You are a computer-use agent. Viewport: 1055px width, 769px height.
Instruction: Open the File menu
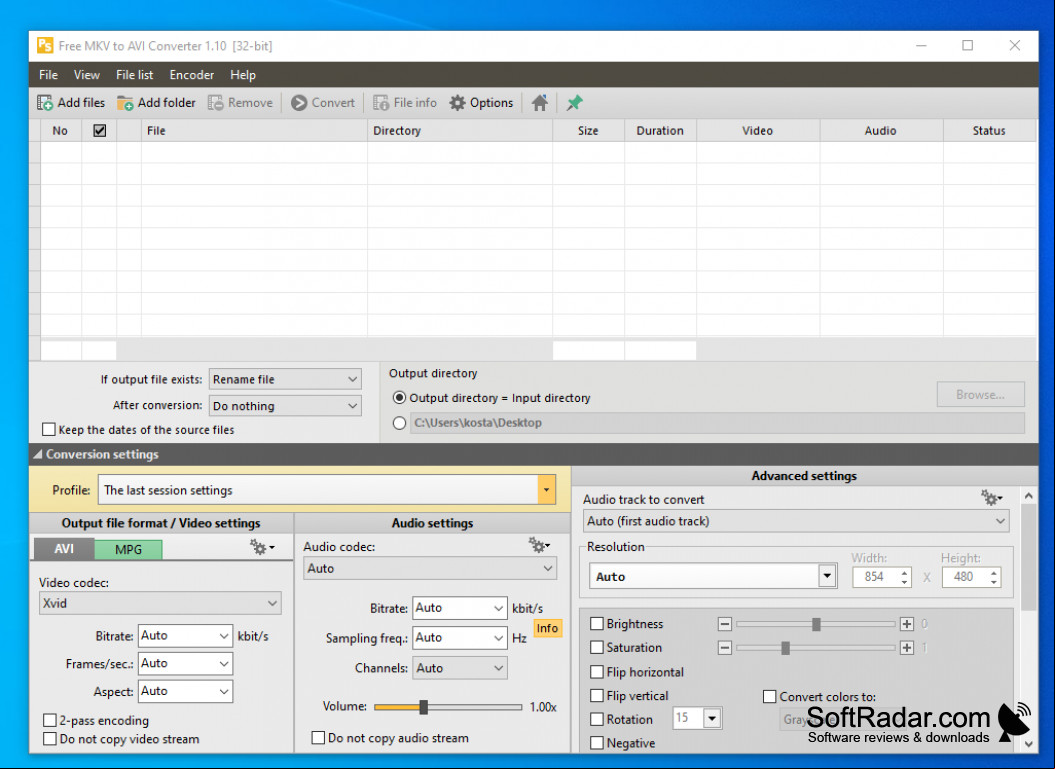(x=48, y=75)
